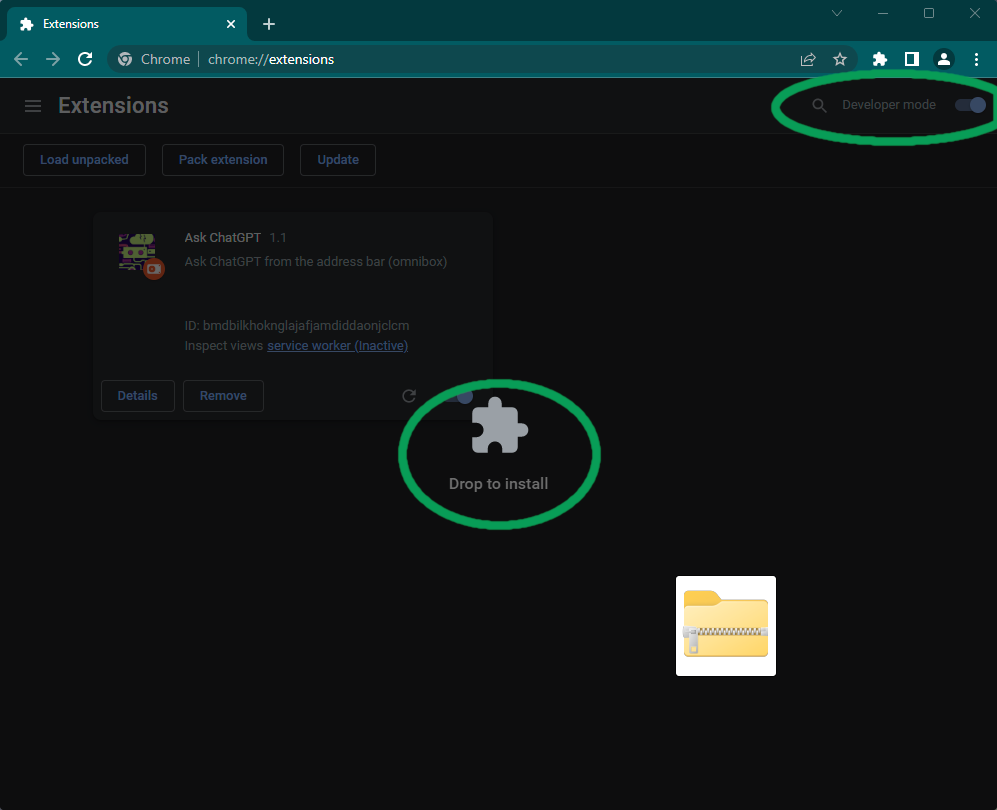Click the Ask ChatGPT extension ID text
Image resolution: width=997 pixels, height=810 pixels.
click(297, 326)
